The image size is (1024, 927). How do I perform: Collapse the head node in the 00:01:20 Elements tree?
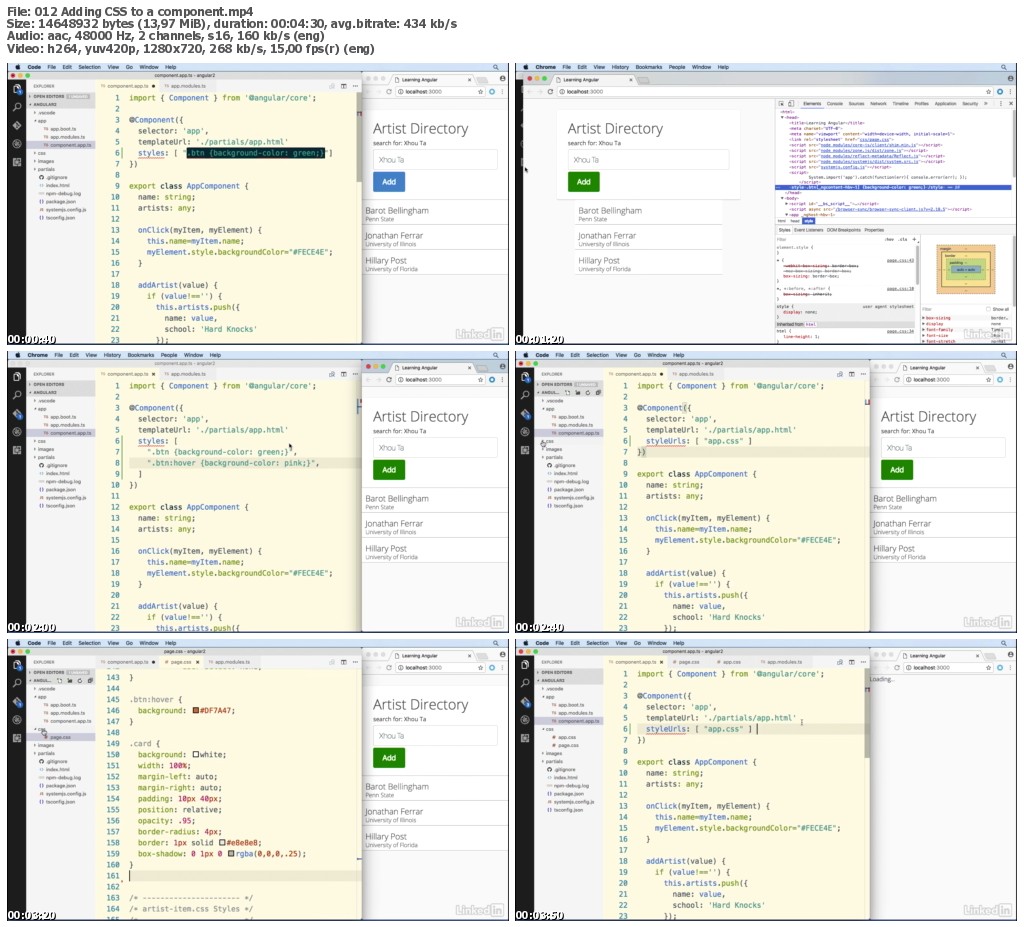click(782, 117)
